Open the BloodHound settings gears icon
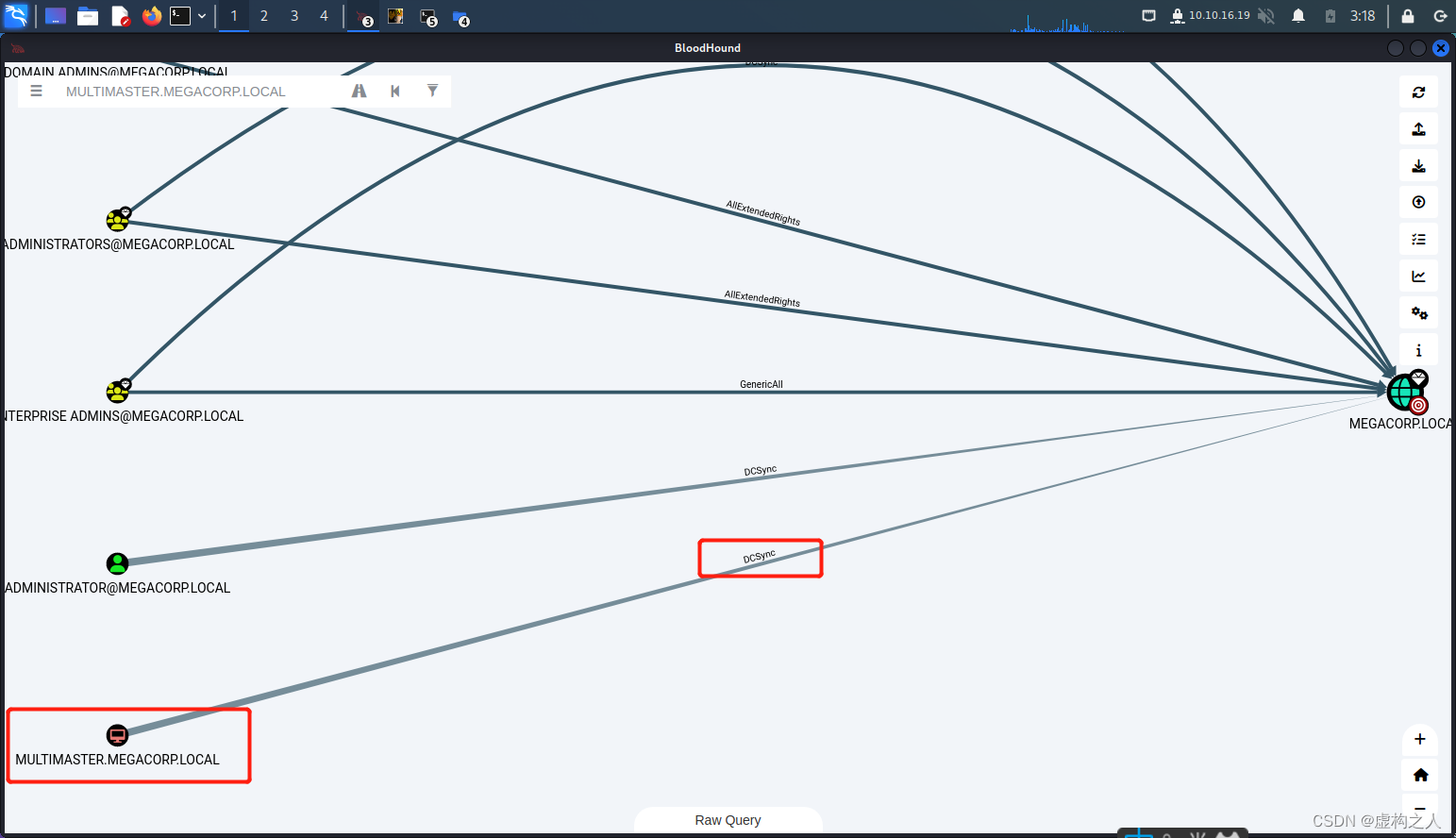Screen dimensions: 1456x838 (1418, 313)
